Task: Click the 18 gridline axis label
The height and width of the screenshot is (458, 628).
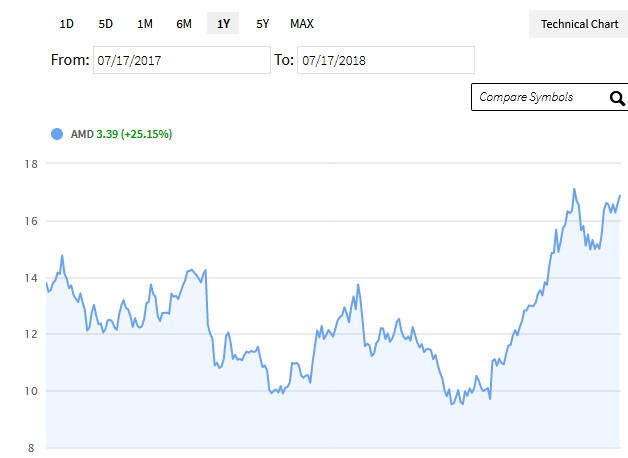Action: click(31, 164)
